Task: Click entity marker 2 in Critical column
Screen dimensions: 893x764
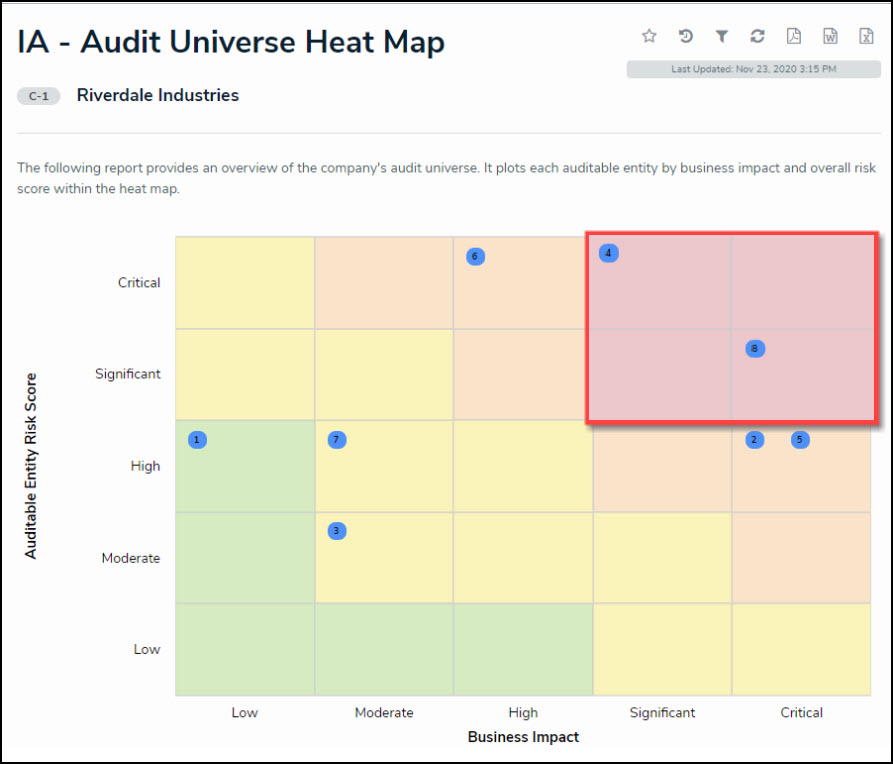Action: coord(754,440)
